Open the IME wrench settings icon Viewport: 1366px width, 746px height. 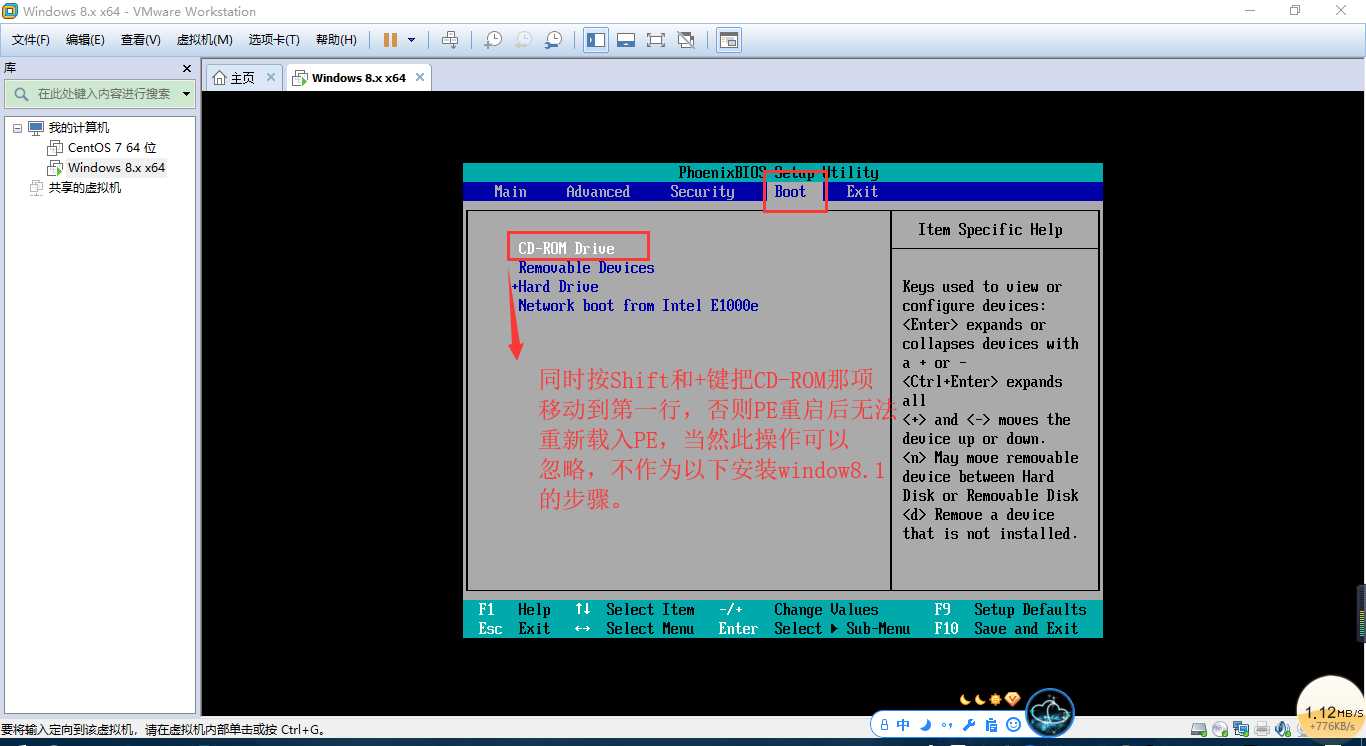click(x=967, y=725)
